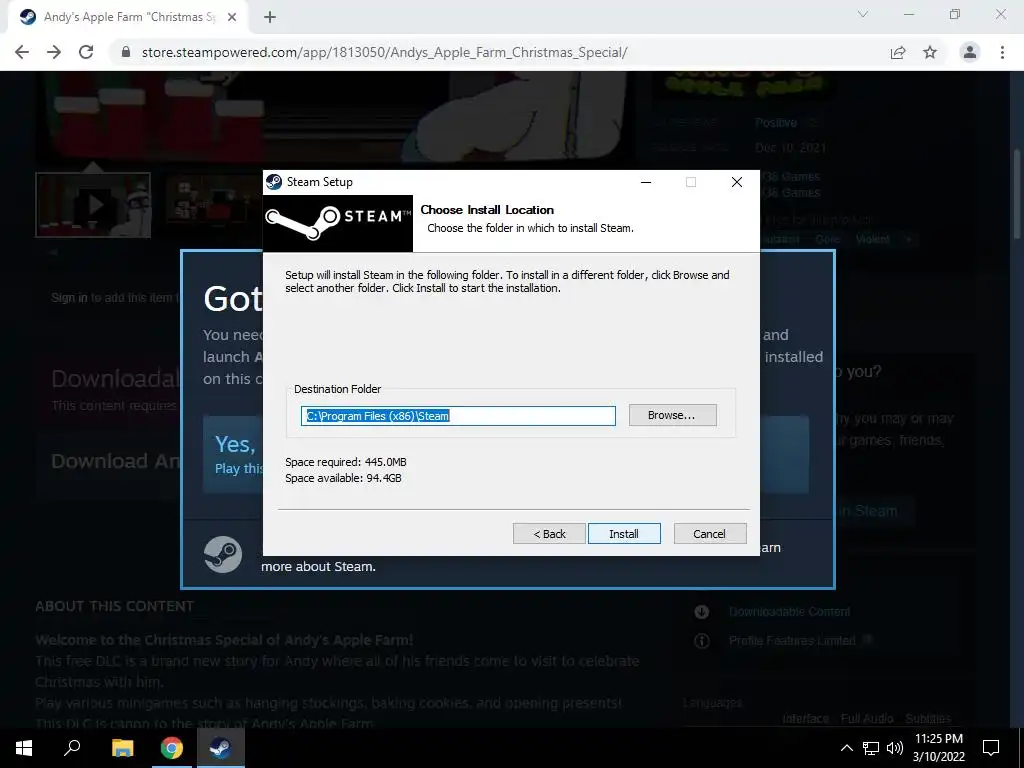Click the Profile Features Limited info icon
Viewport: 1024px width, 768px height.
[701, 641]
